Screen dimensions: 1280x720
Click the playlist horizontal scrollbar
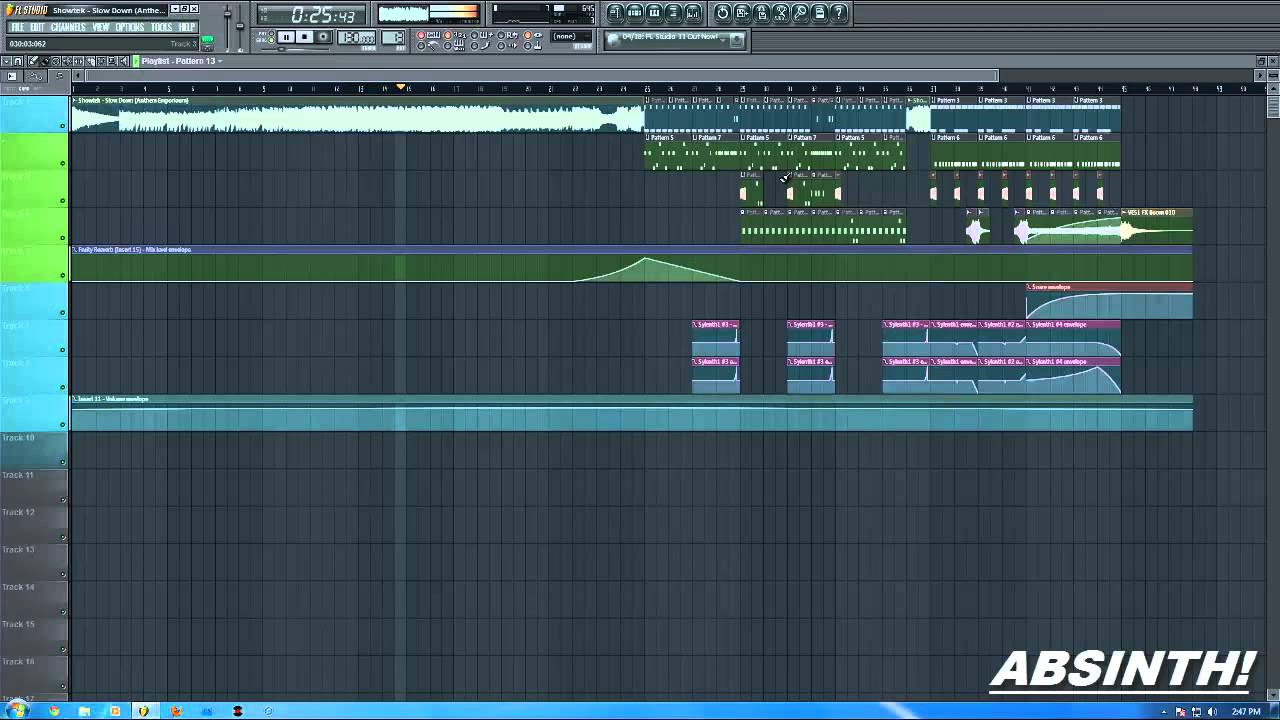tap(540, 76)
